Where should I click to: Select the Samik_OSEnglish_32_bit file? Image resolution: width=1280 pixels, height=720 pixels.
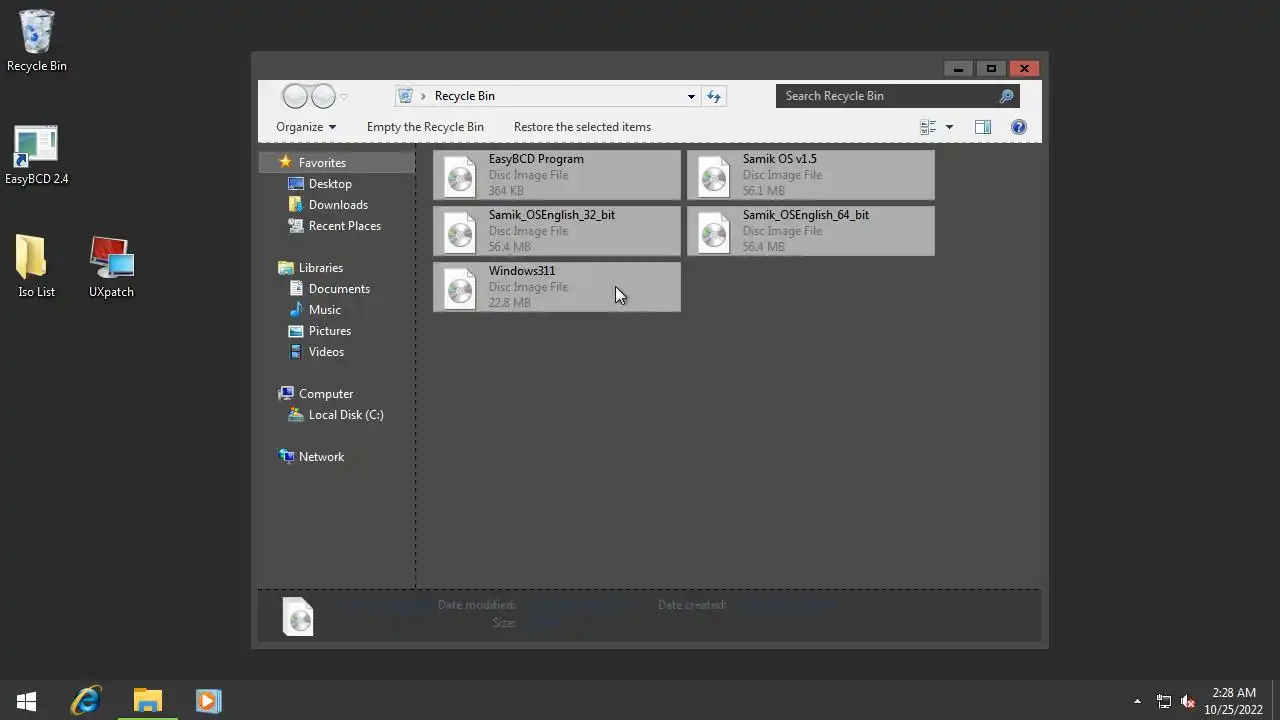pos(557,231)
